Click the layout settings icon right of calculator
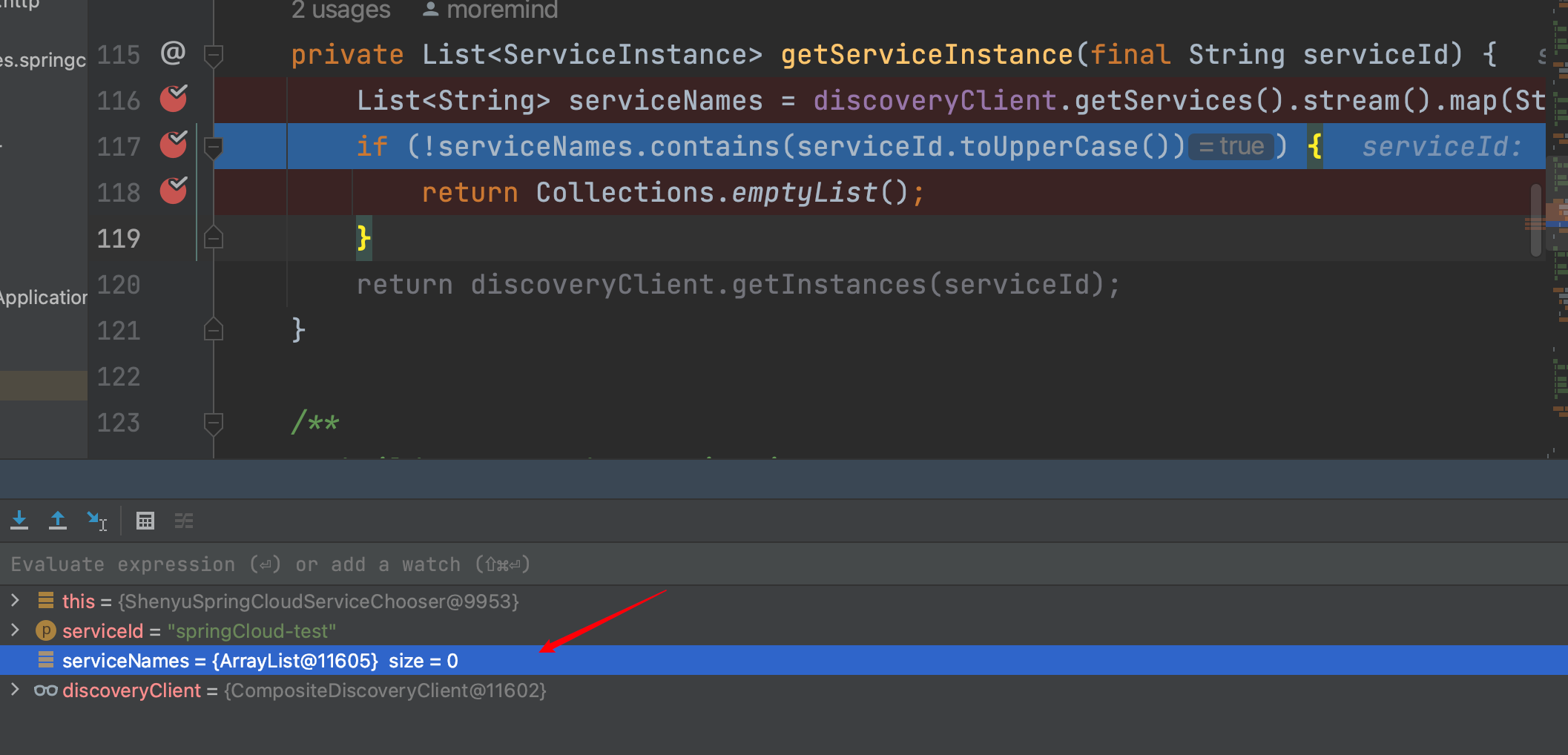Screen dimensions: 1568x755 (184, 520)
